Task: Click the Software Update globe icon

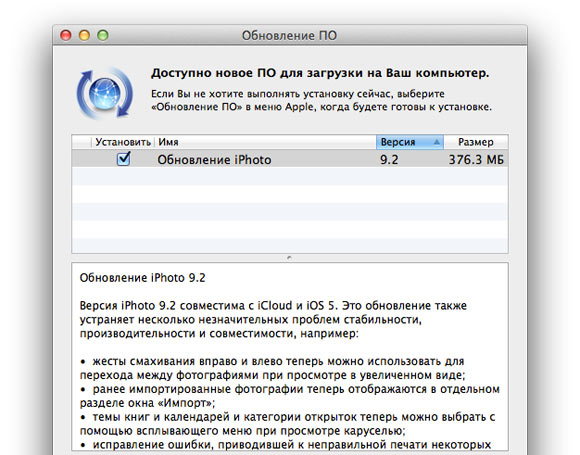Action: (x=105, y=93)
